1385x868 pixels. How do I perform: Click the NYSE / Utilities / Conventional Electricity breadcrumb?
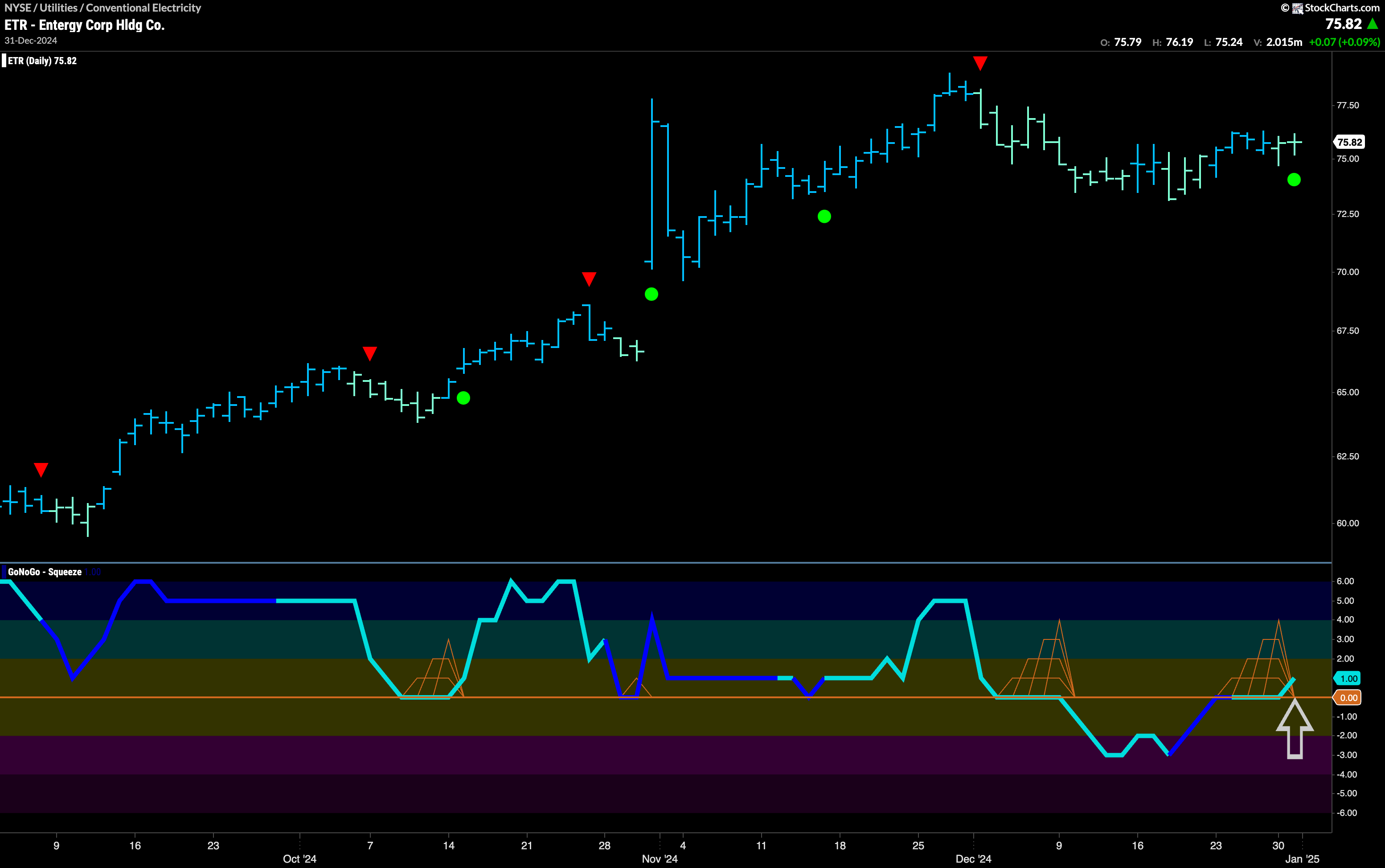pyautogui.click(x=103, y=8)
